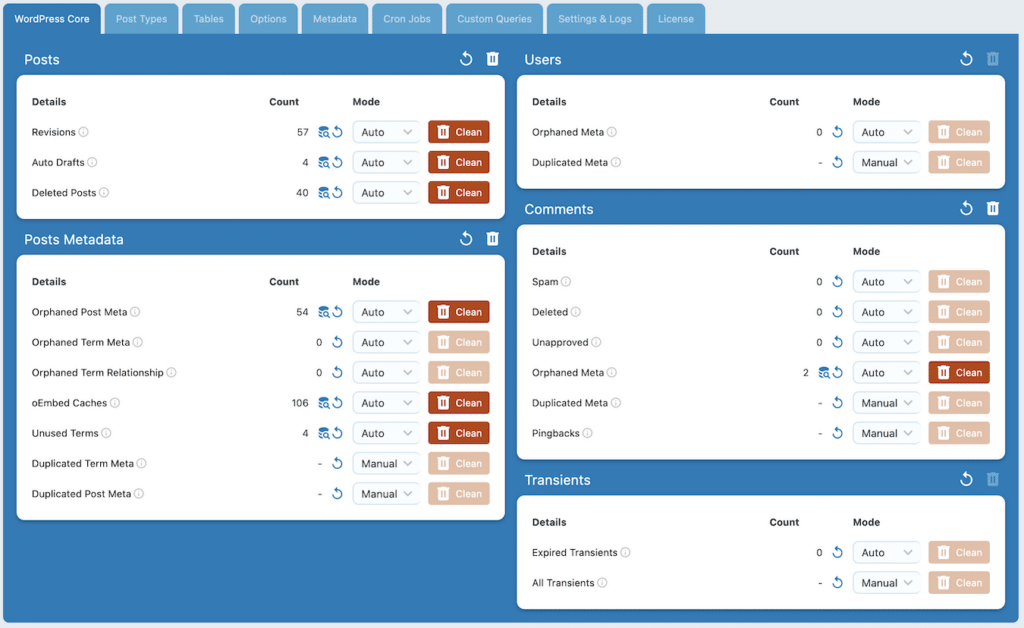Open the Options tab
The width and height of the screenshot is (1024, 628).
pos(268,19)
